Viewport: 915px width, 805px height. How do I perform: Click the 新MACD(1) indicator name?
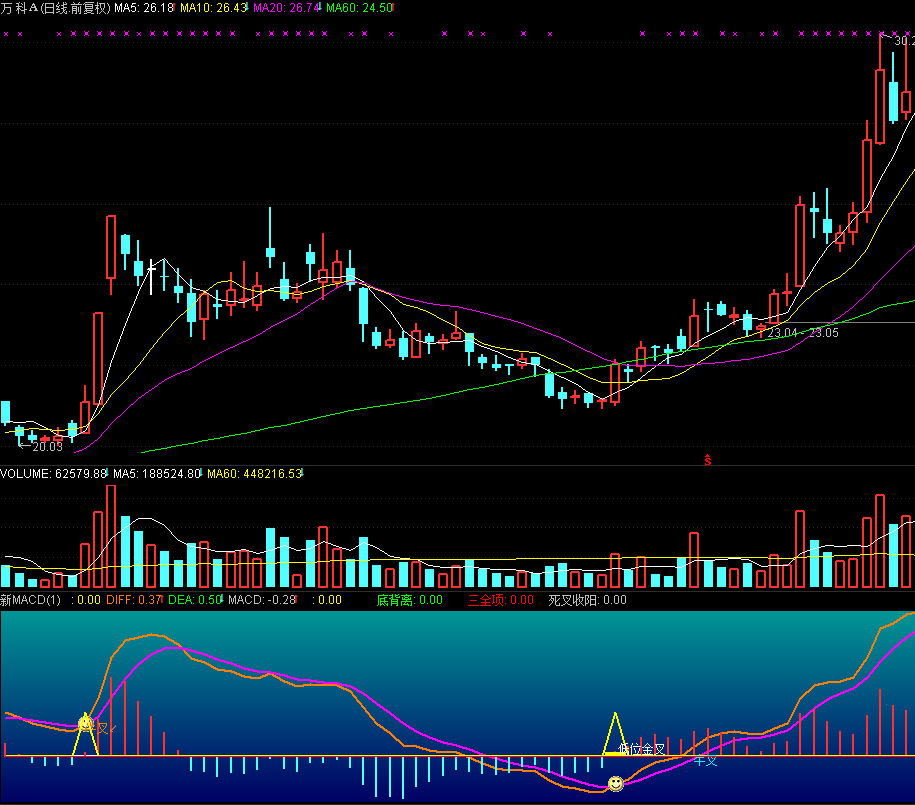point(30,600)
